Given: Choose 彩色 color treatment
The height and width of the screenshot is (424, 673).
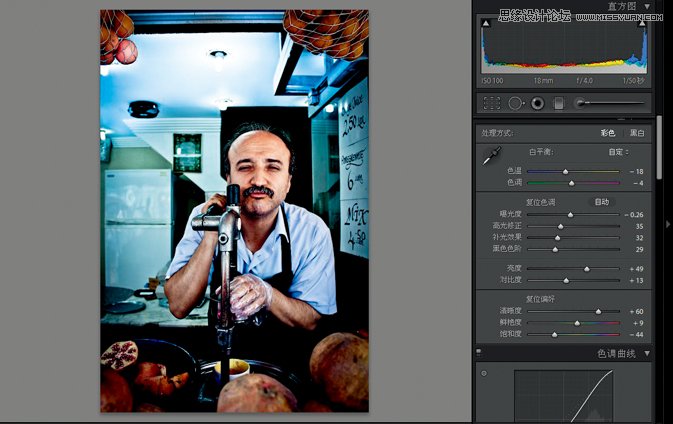Looking at the screenshot, I should pos(607,133).
